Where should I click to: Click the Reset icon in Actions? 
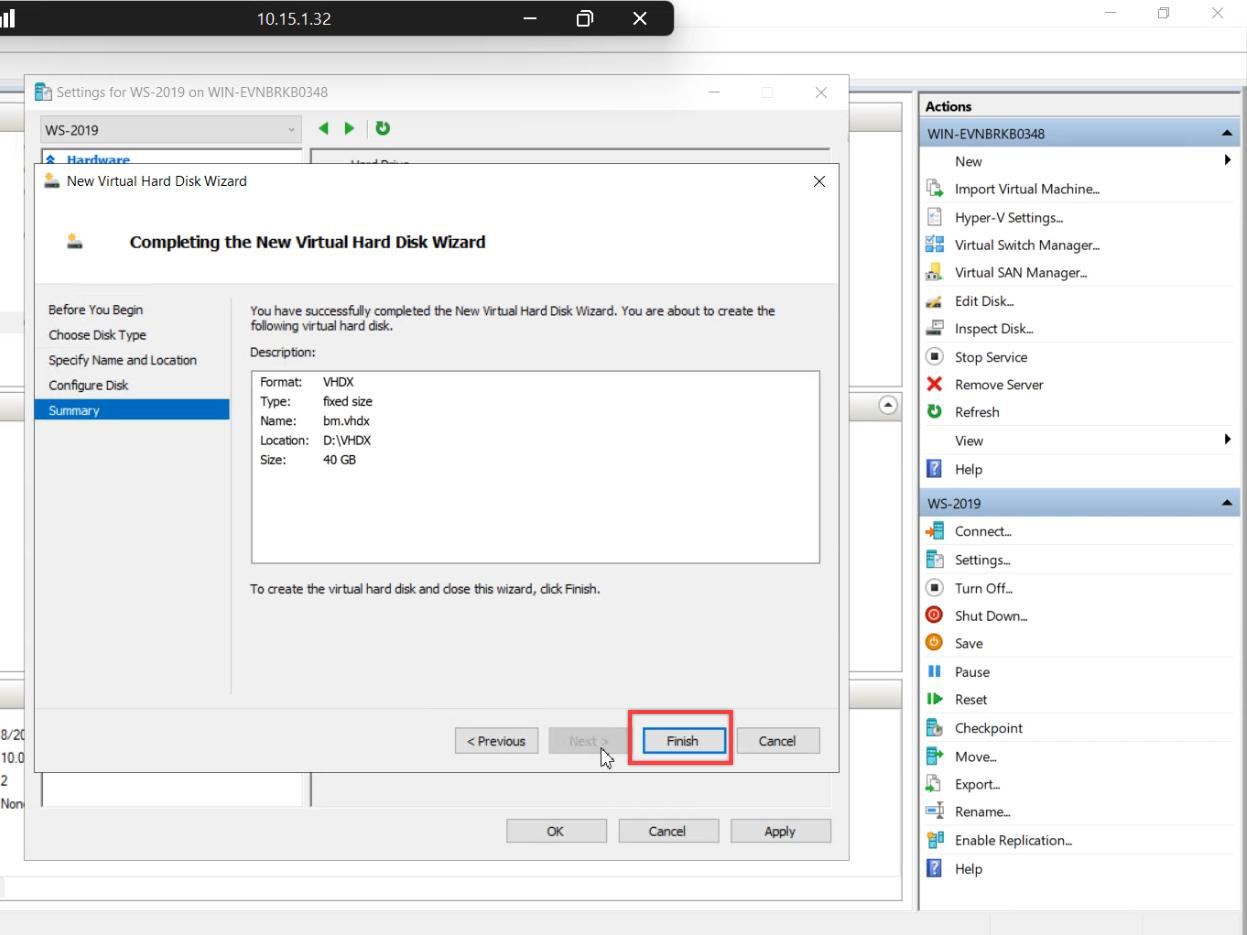pyautogui.click(x=936, y=700)
